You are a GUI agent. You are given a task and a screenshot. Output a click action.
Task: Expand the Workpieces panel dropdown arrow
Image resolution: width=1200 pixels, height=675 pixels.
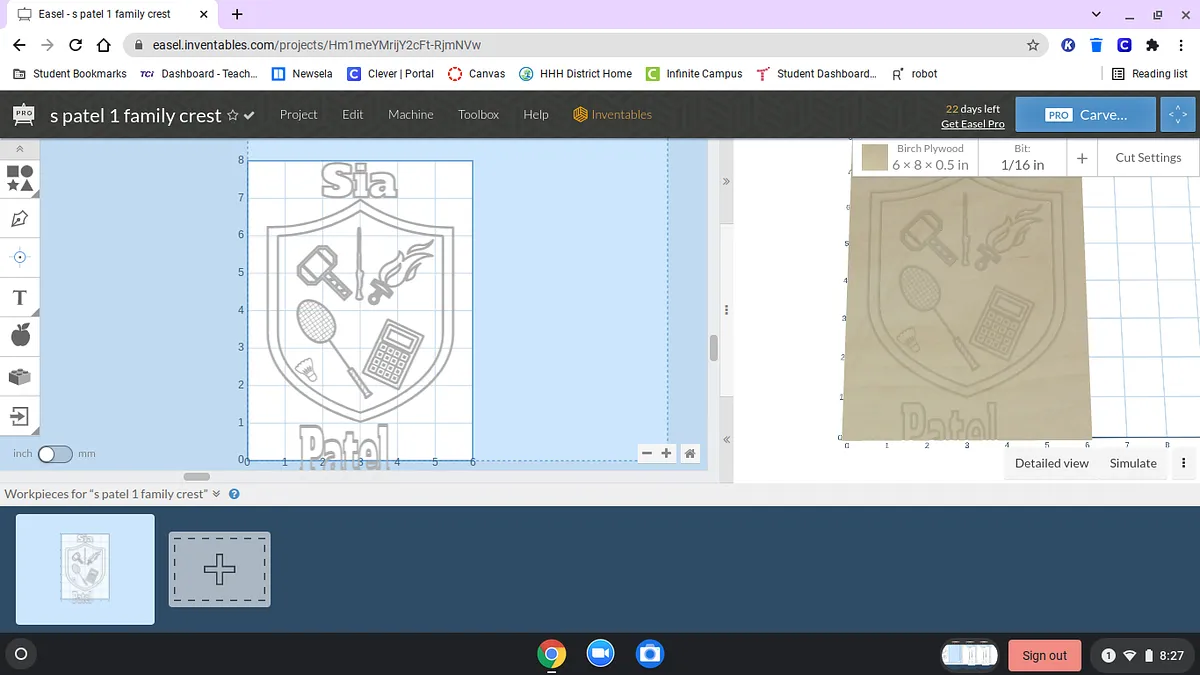click(x=217, y=494)
